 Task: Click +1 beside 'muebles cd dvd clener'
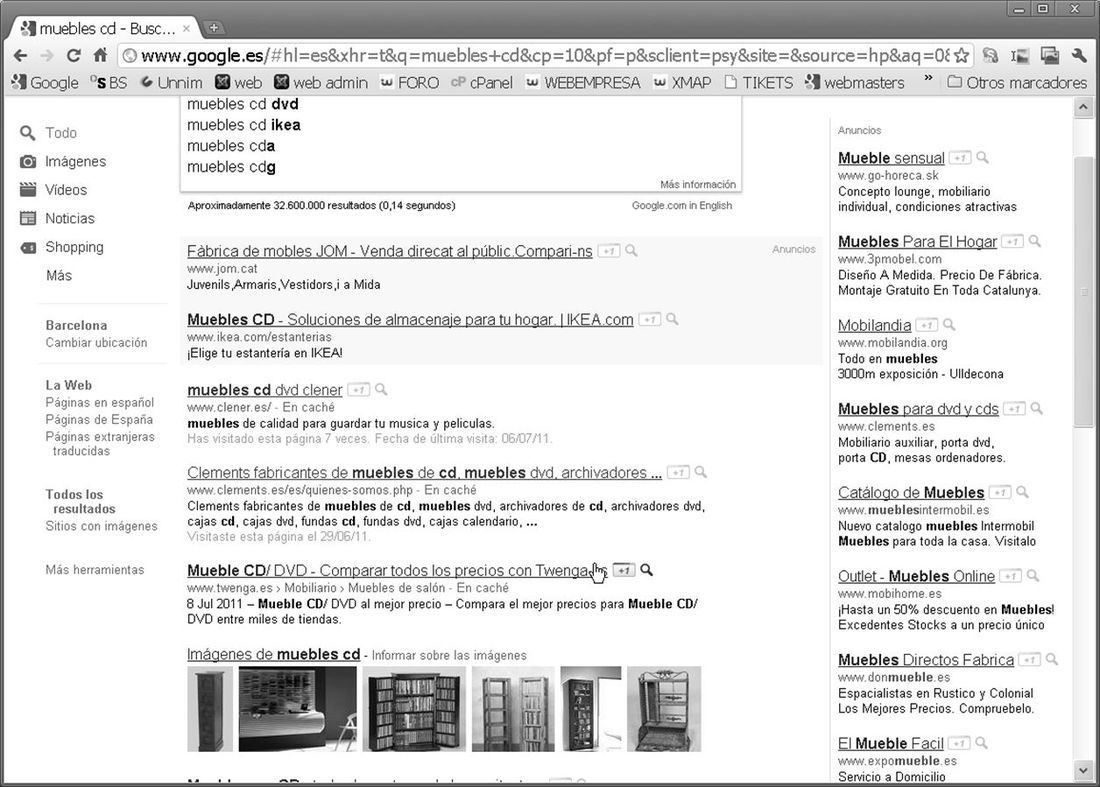(x=358, y=389)
